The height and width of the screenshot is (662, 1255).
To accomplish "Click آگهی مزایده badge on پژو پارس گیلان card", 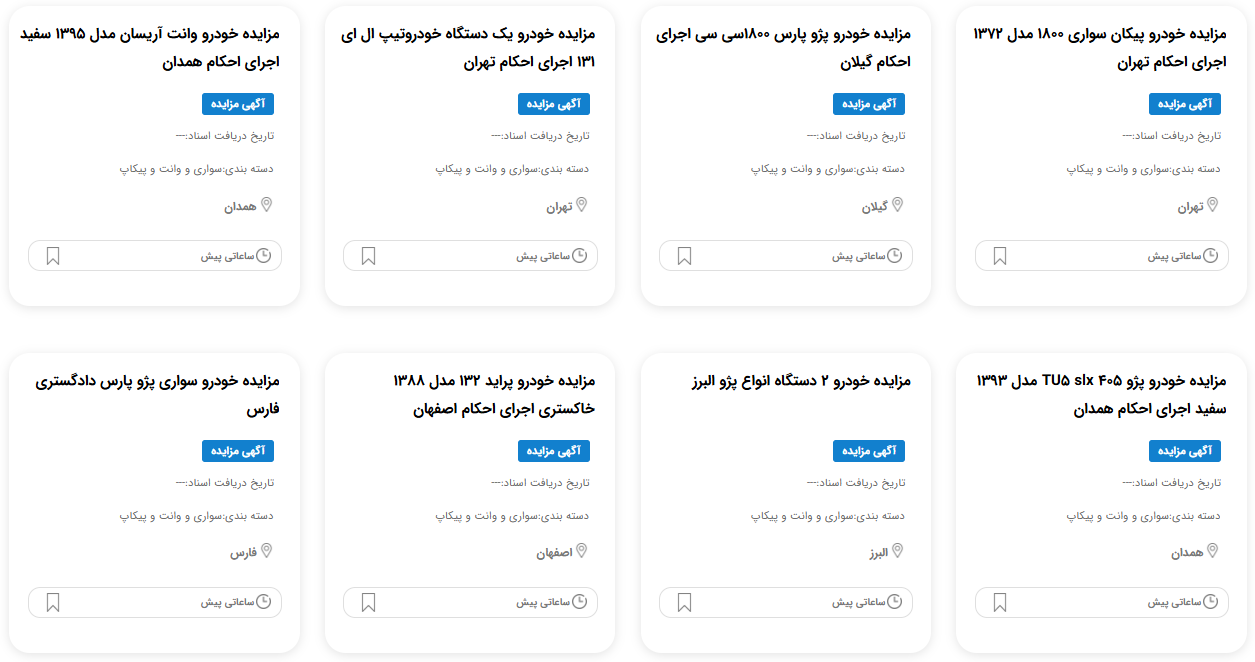I will click(x=869, y=104).
